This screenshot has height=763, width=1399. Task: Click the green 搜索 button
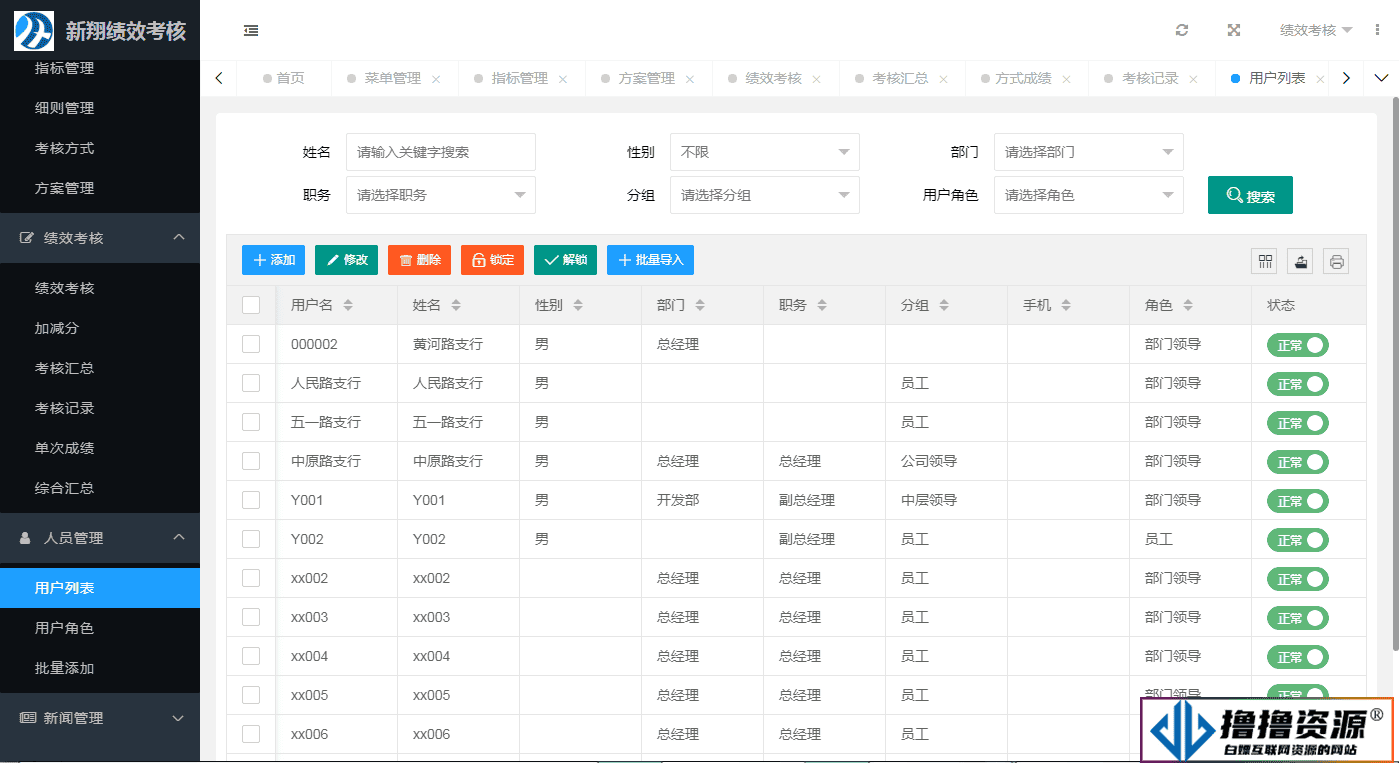(1250, 195)
